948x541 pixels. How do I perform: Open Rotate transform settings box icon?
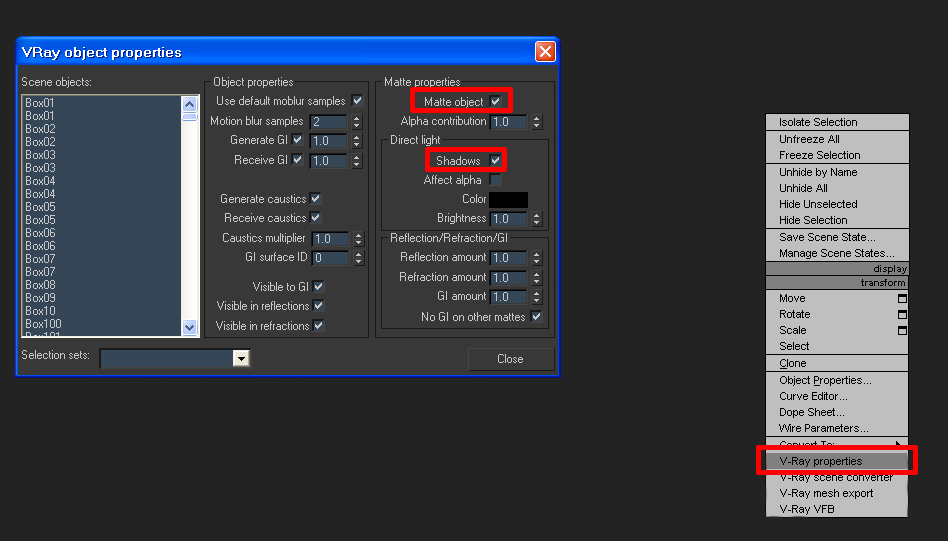[x=902, y=314]
